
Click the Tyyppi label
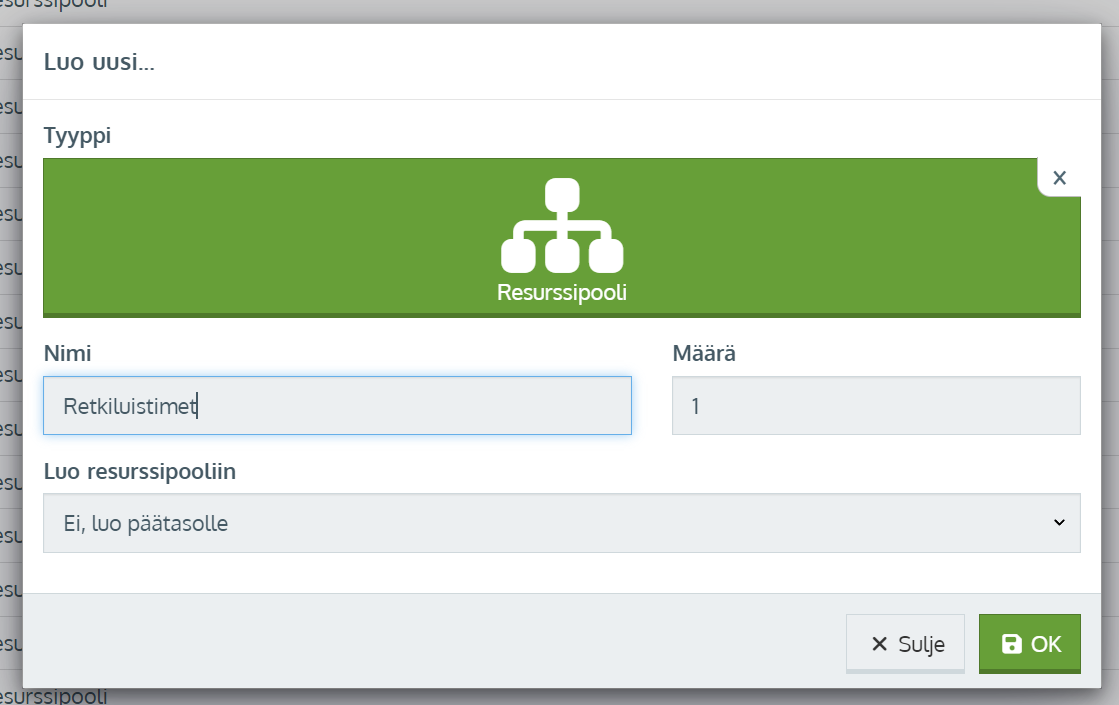pyautogui.click(x=78, y=135)
